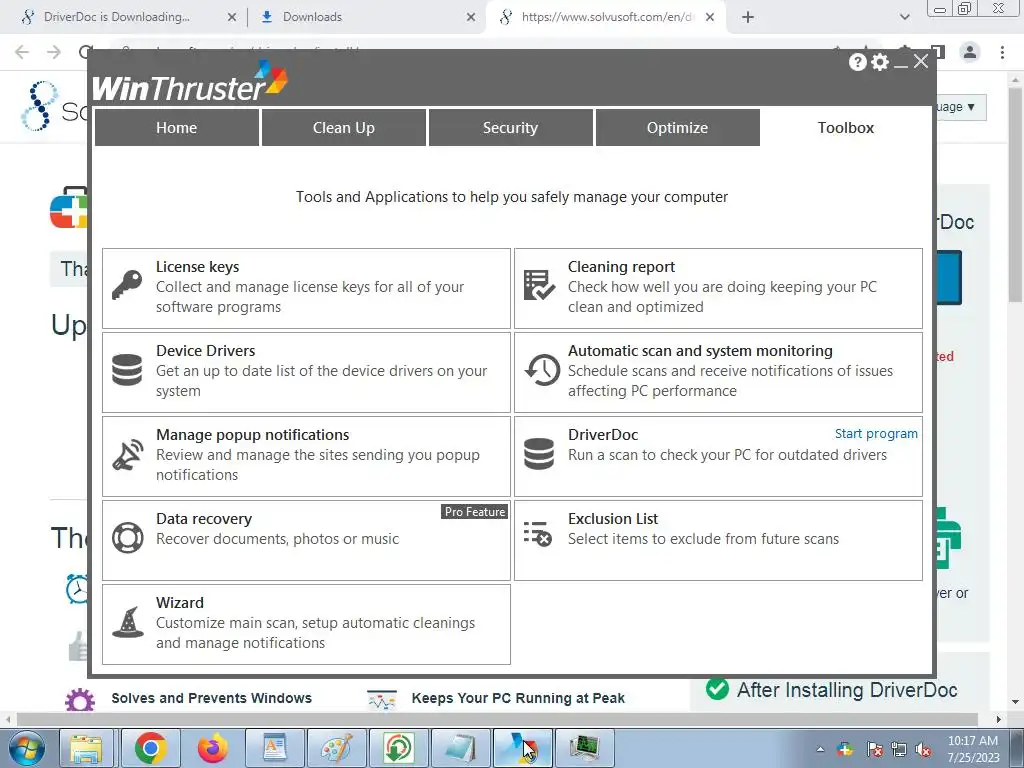Click the WinThruster taskbar icon
The image size is (1024, 768).
click(x=522, y=748)
